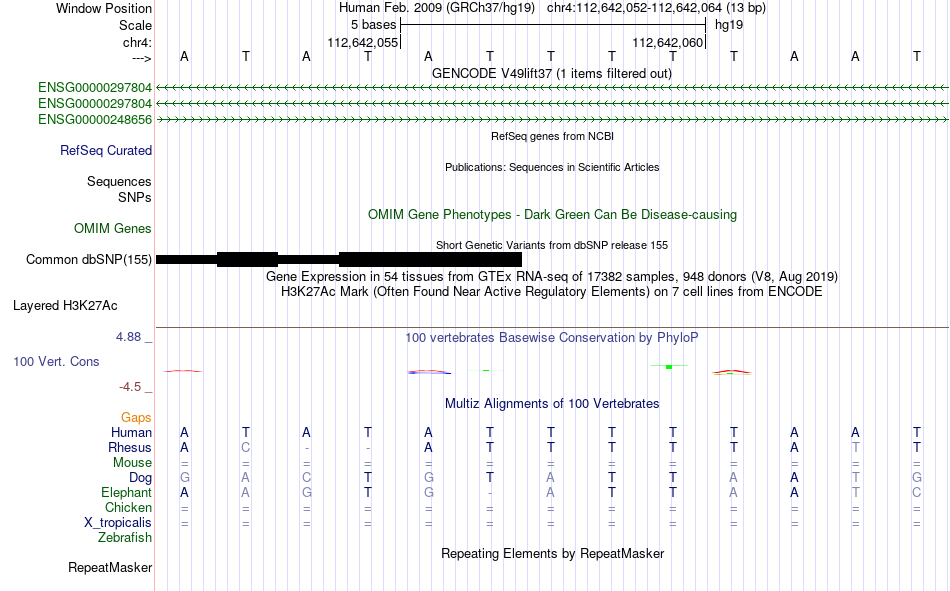Click the Scale label
This screenshot has height=591, width=950.
click(x=136, y=25)
